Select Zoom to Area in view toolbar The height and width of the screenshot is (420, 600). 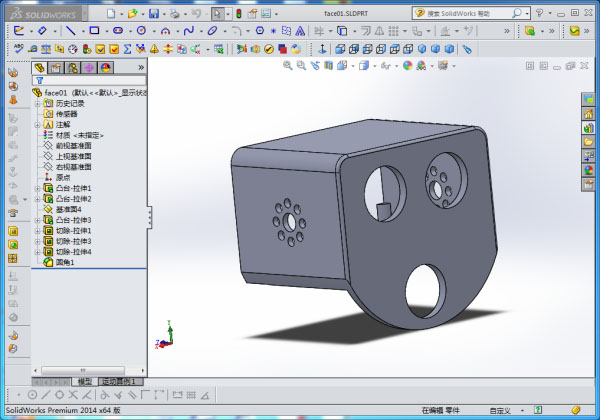point(301,66)
